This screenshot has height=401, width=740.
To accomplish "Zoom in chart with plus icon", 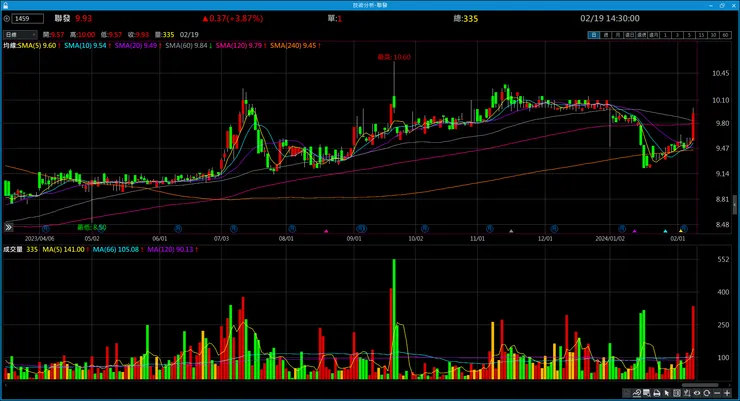I will click(727, 393).
